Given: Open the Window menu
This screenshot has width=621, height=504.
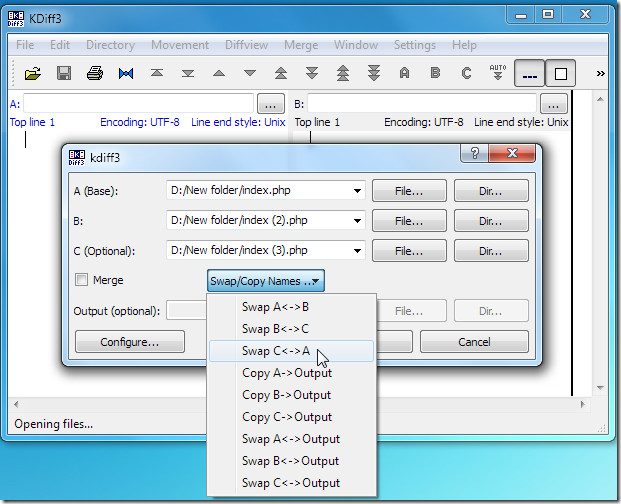Looking at the screenshot, I should point(356,45).
